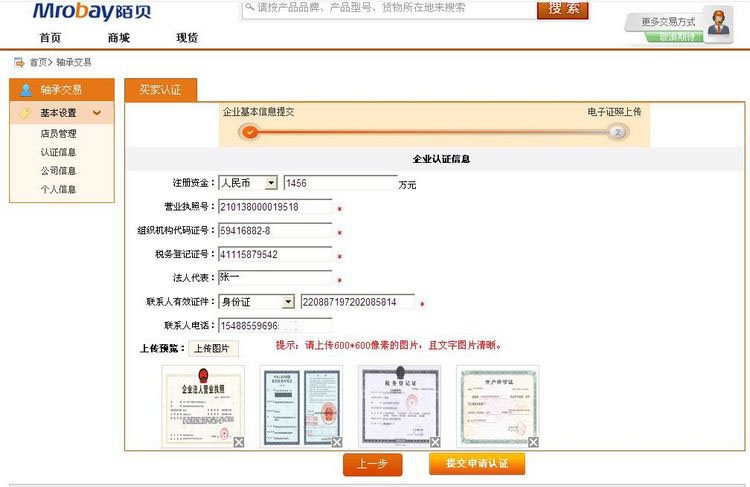
Task: Open the 人民币 currency dropdown
Action: tap(271, 183)
